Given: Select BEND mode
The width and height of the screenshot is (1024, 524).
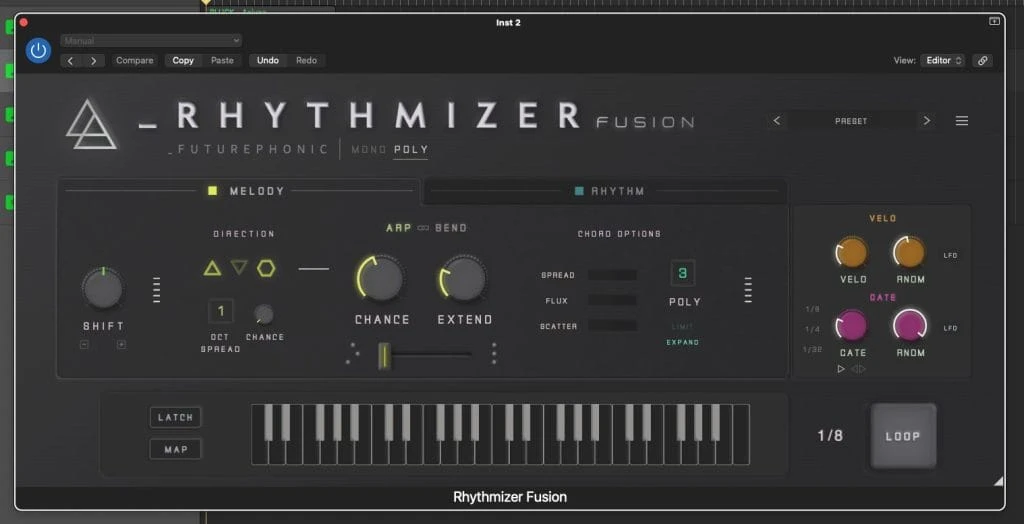Looking at the screenshot, I should click(451, 228).
